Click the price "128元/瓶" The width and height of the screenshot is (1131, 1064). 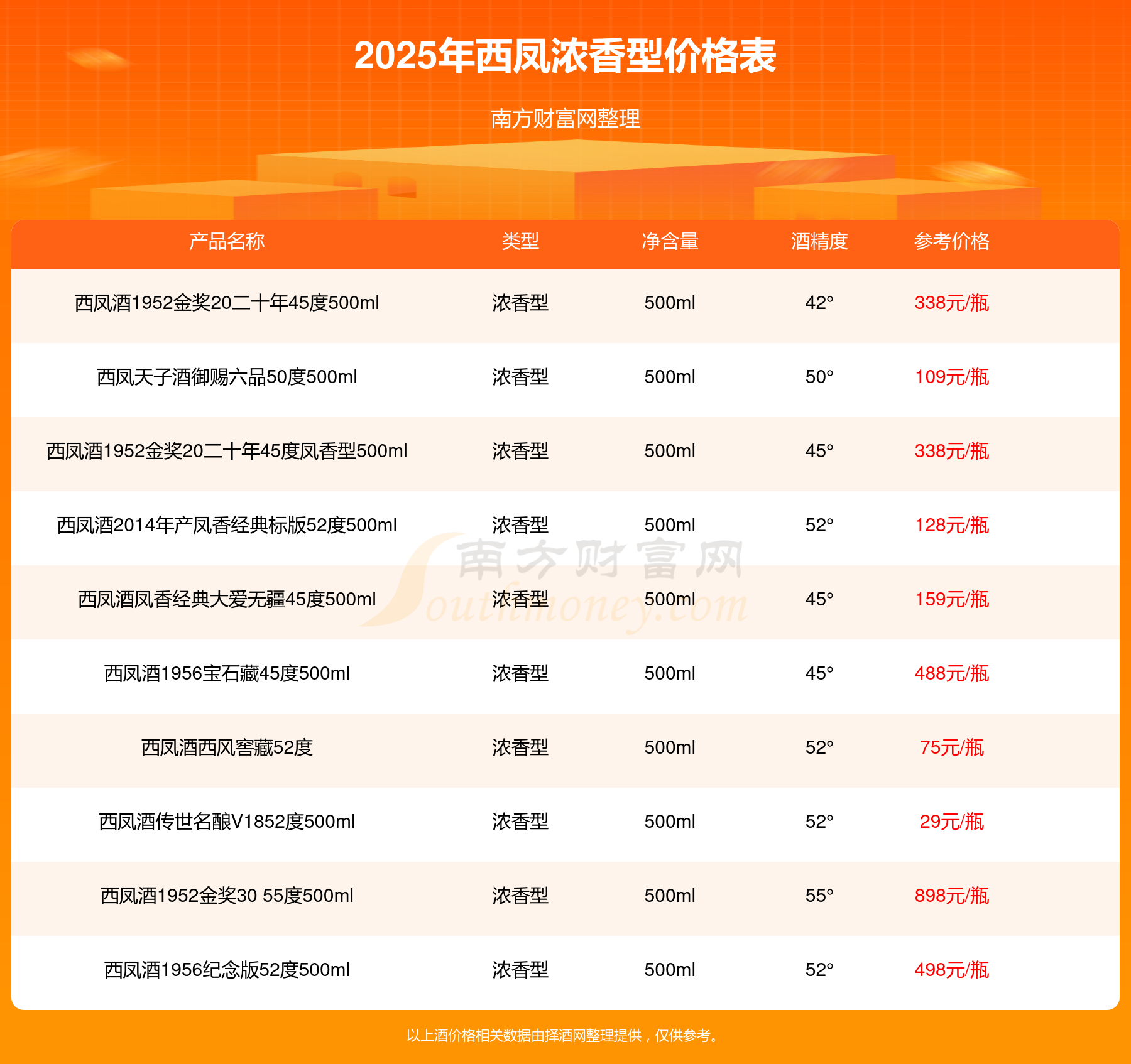point(952,525)
